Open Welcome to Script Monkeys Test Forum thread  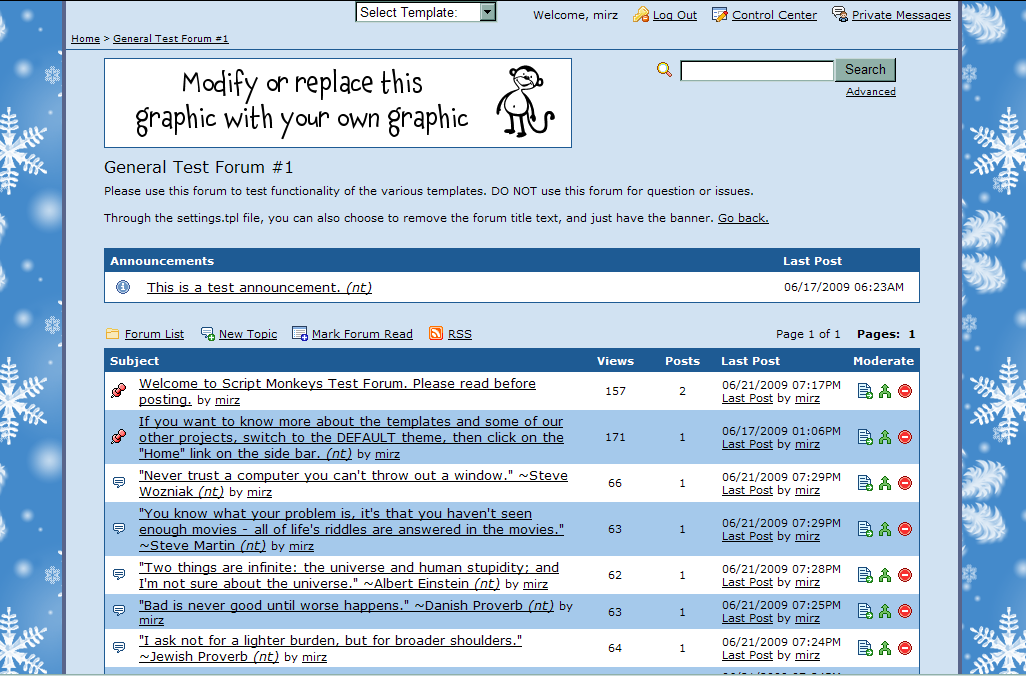coord(337,391)
